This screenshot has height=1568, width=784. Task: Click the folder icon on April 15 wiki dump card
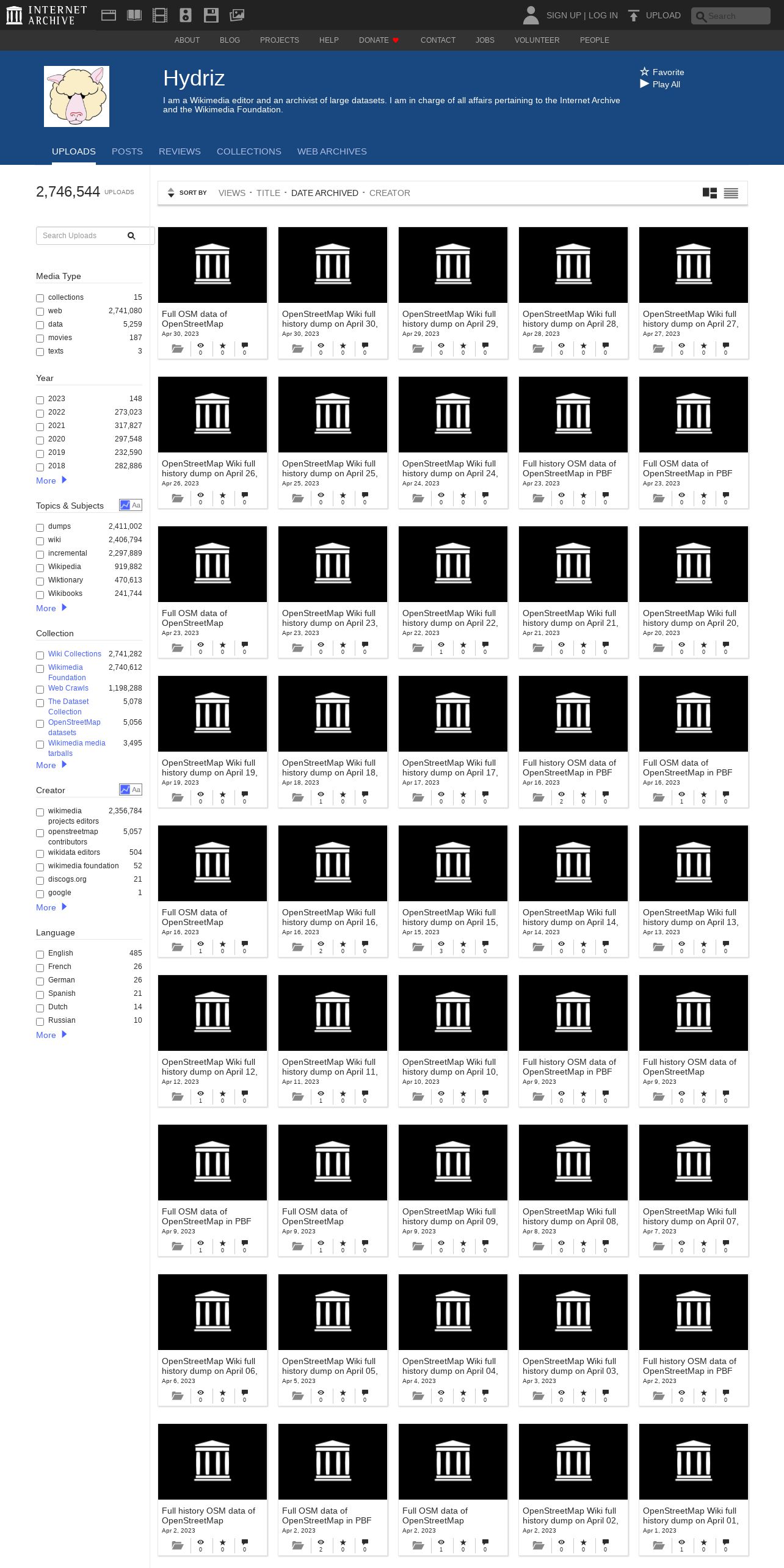coord(418,947)
